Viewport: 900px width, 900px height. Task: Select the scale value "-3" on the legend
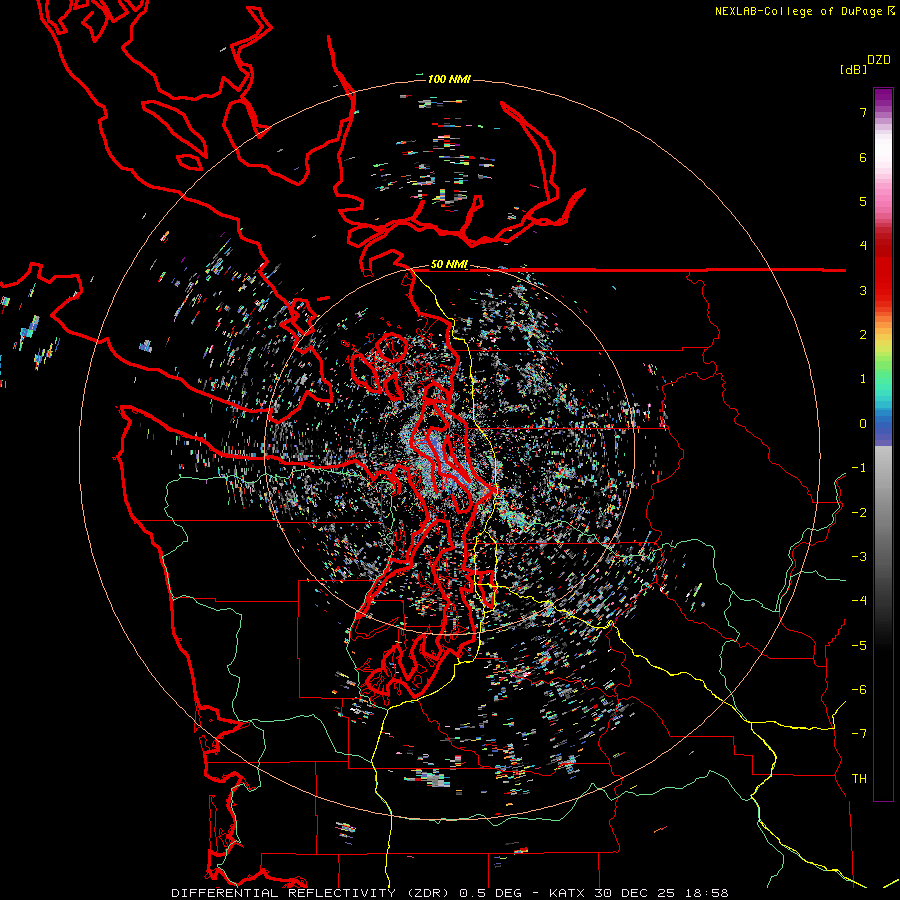point(859,557)
